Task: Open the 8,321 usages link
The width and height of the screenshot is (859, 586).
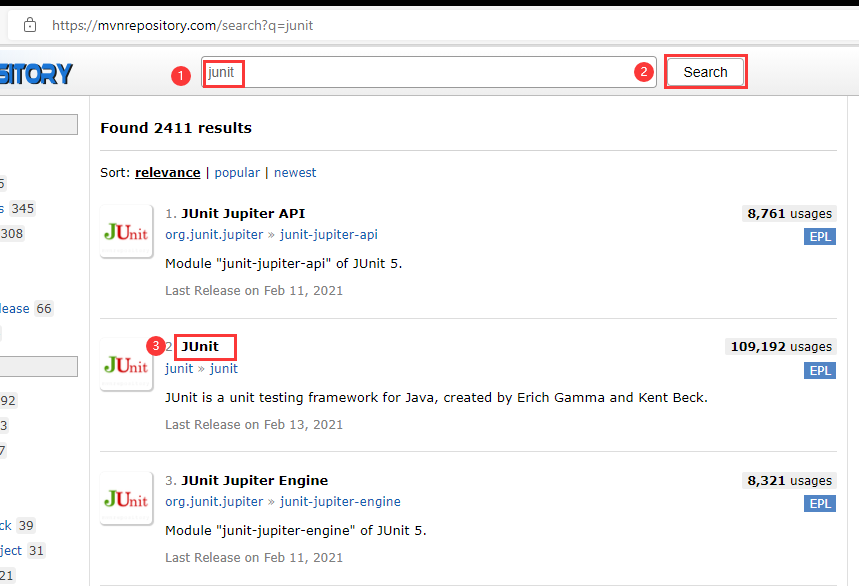Action: click(789, 480)
